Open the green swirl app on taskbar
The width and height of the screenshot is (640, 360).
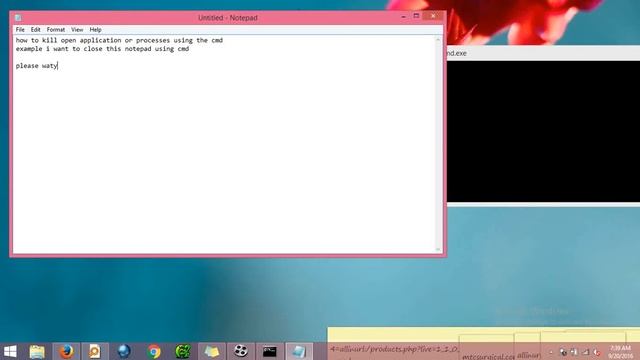click(x=183, y=351)
